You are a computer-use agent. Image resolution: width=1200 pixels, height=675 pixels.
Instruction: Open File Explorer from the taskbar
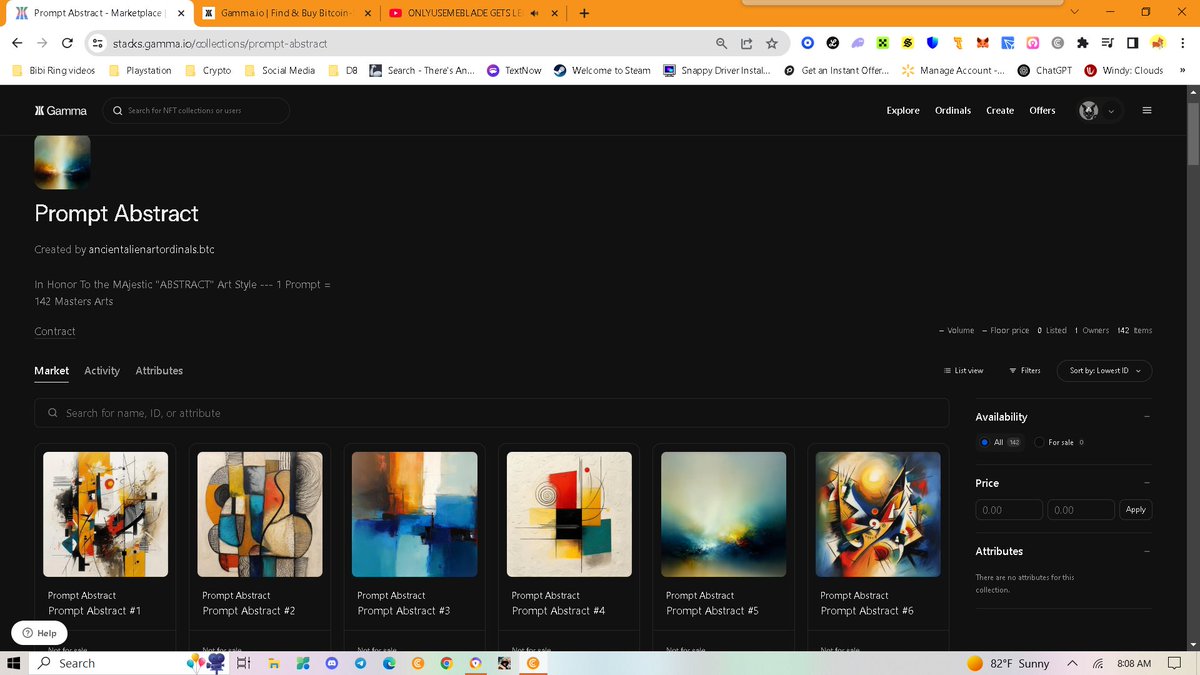(272, 663)
